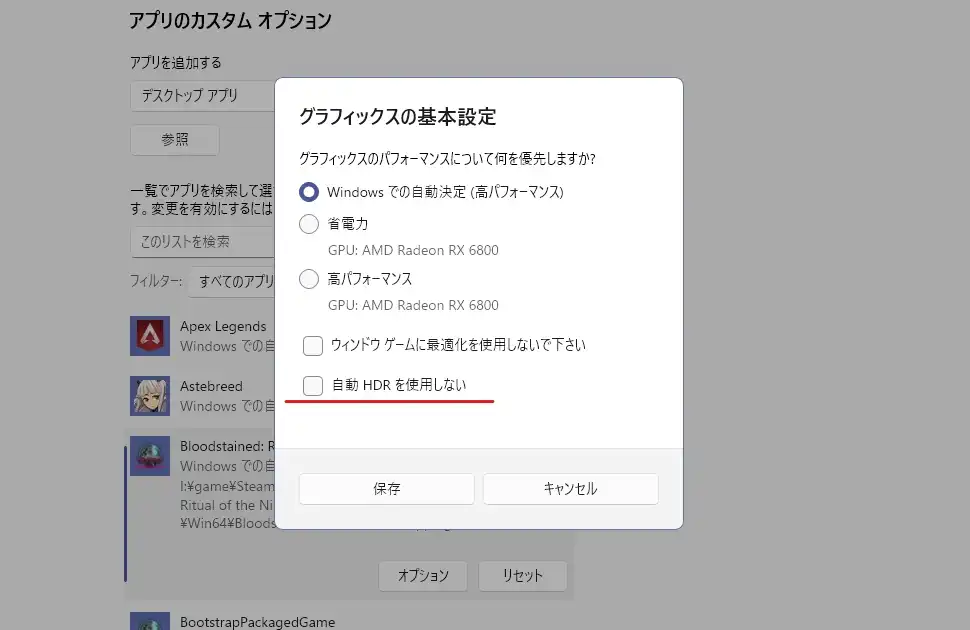This screenshot has height=630, width=970.
Task: Click the BootstrapPackagedGame app icon
Action: (150, 623)
